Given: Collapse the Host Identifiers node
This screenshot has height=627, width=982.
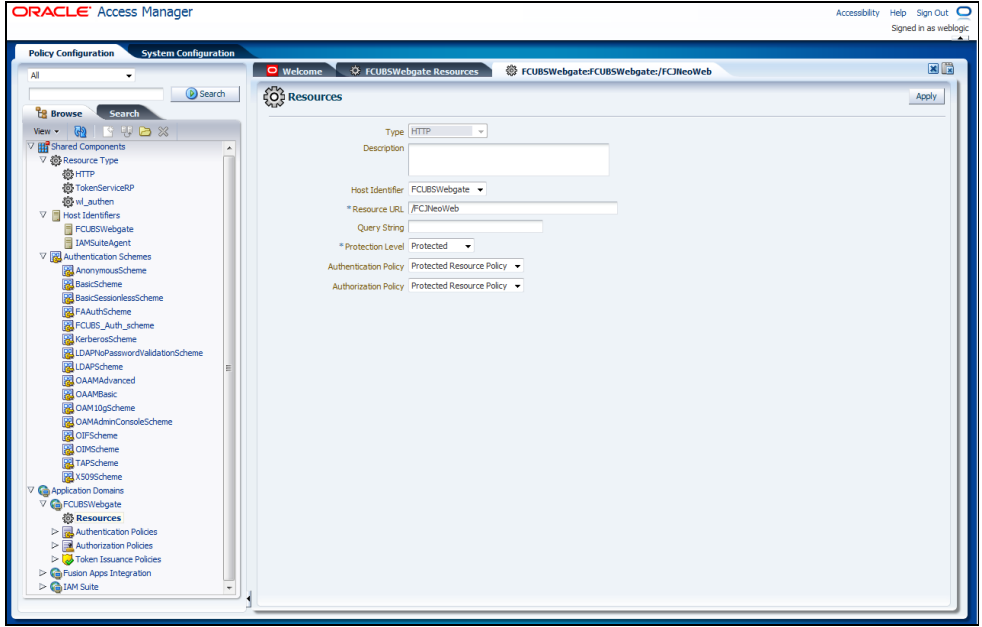Looking at the screenshot, I should coord(43,215).
